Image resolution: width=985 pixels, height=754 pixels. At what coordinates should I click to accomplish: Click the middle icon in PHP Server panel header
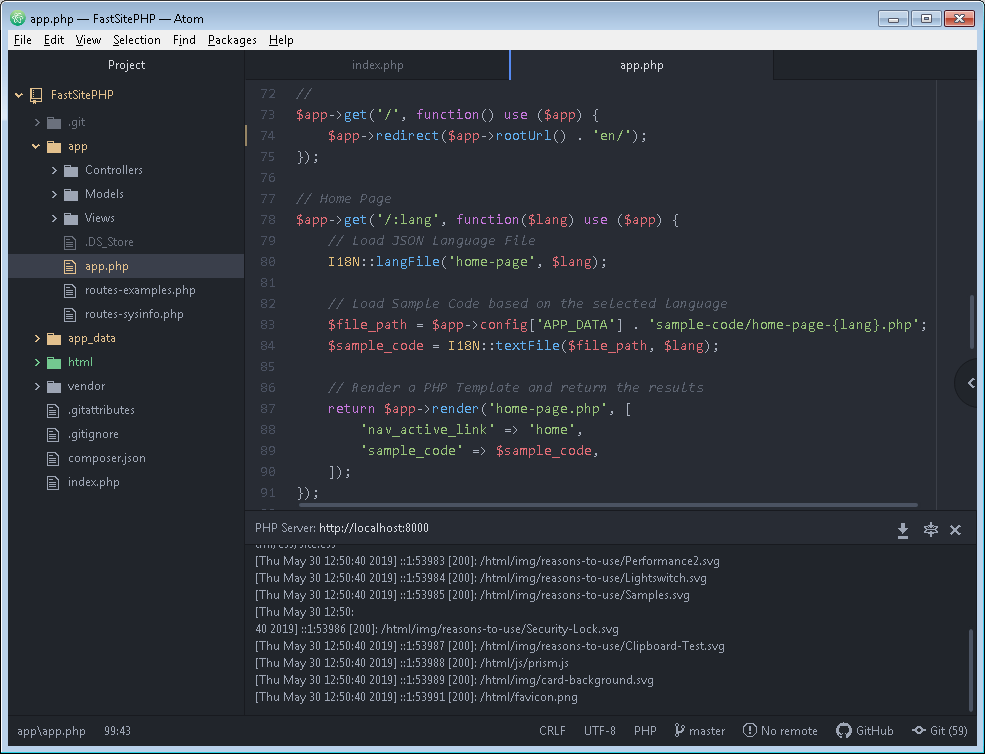click(930, 530)
